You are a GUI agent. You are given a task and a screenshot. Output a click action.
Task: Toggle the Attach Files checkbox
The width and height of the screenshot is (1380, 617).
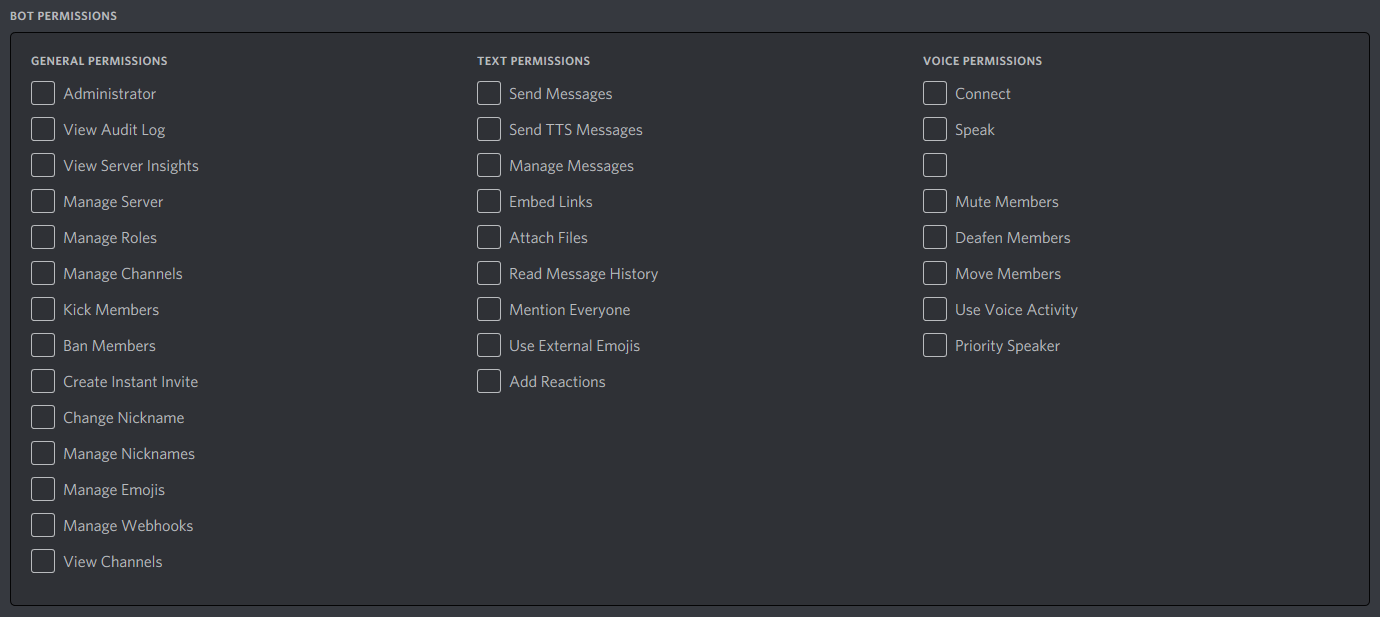[x=489, y=236]
